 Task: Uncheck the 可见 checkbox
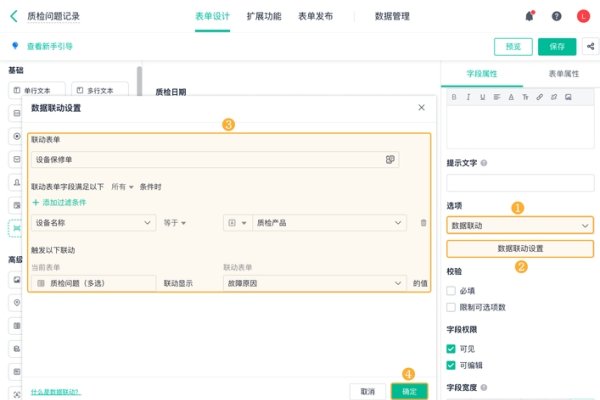tap(451, 349)
